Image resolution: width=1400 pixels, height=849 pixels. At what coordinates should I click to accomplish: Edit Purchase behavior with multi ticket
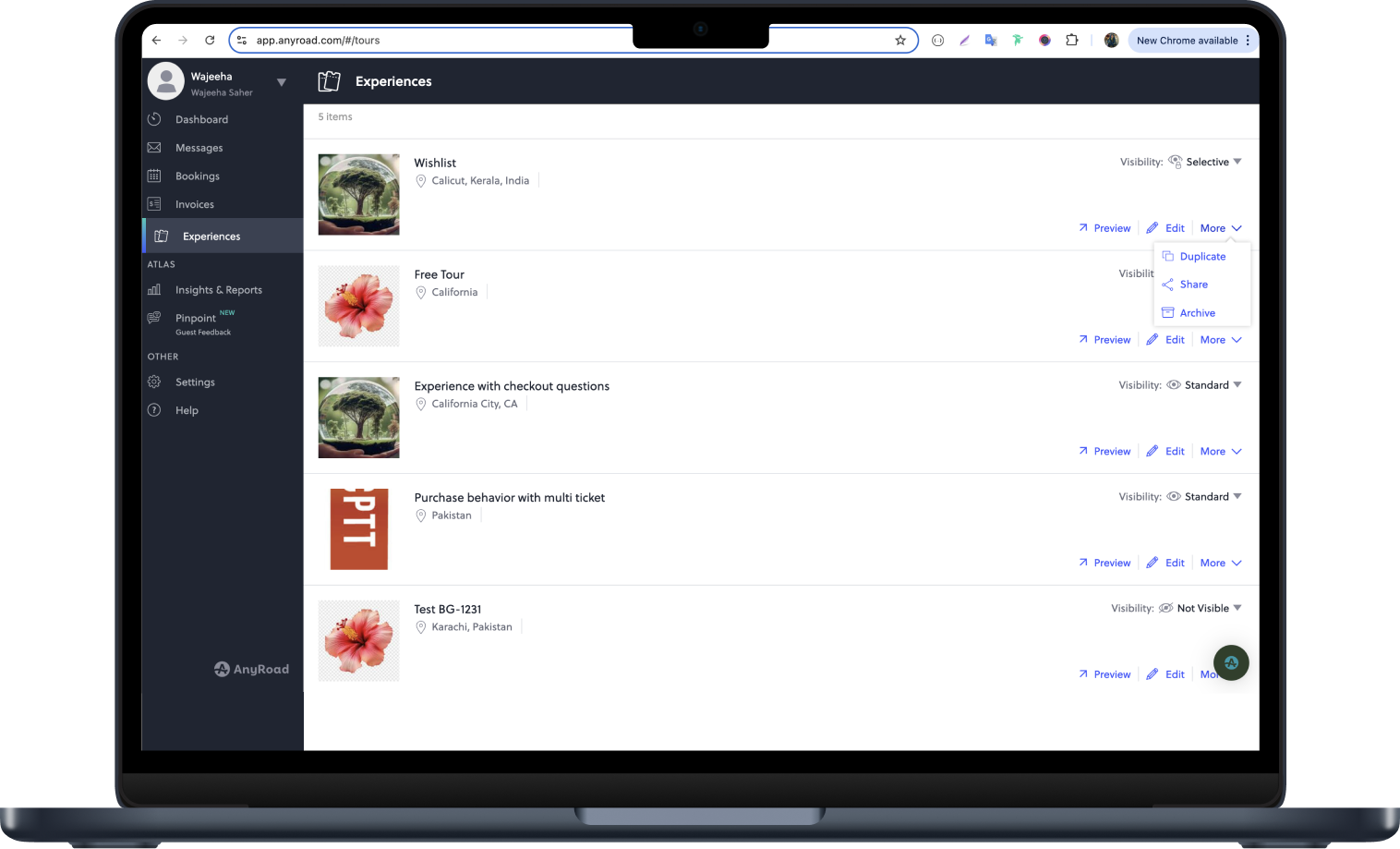pos(1165,564)
